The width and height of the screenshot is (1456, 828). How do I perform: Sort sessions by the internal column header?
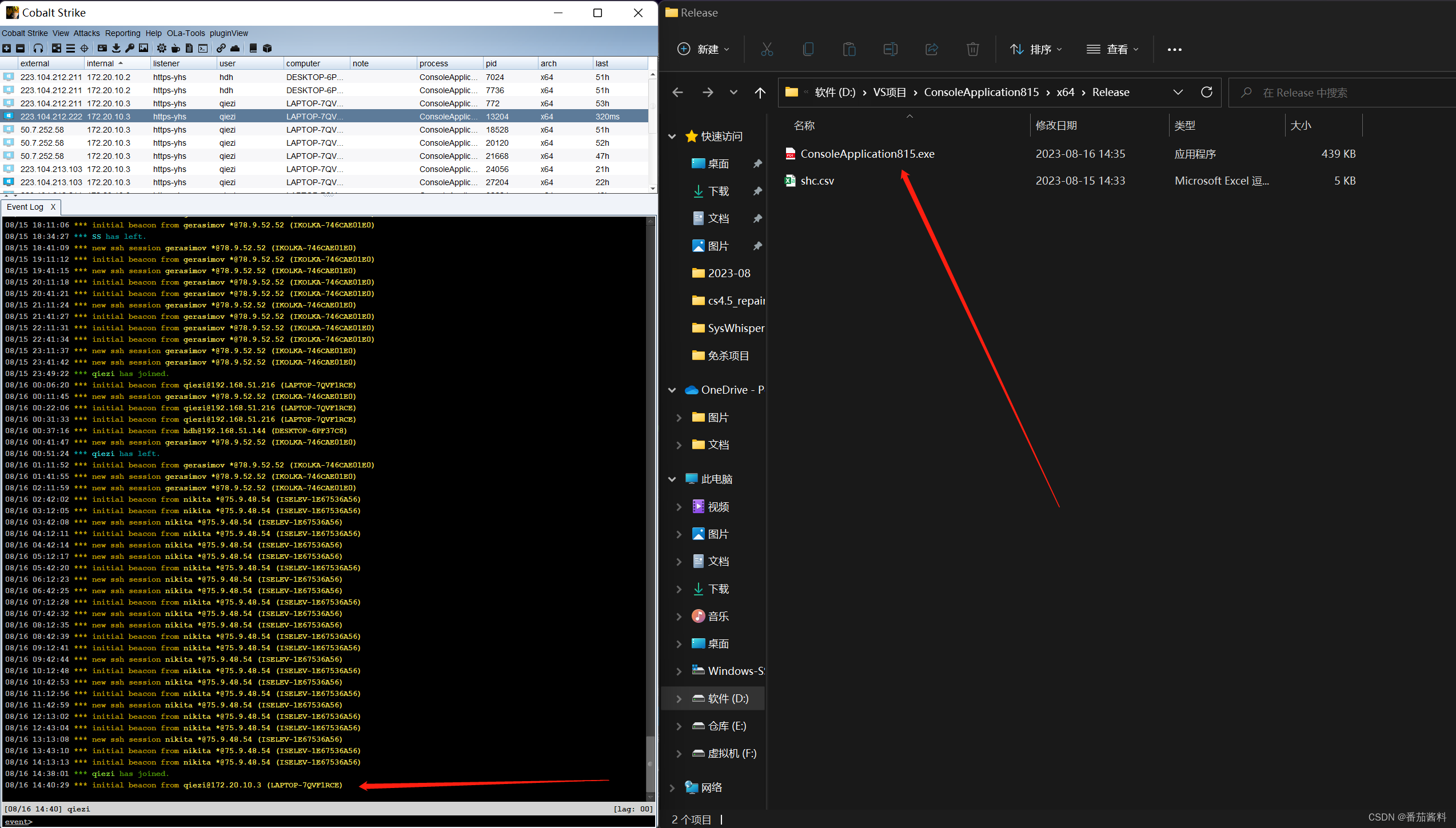pos(117,63)
